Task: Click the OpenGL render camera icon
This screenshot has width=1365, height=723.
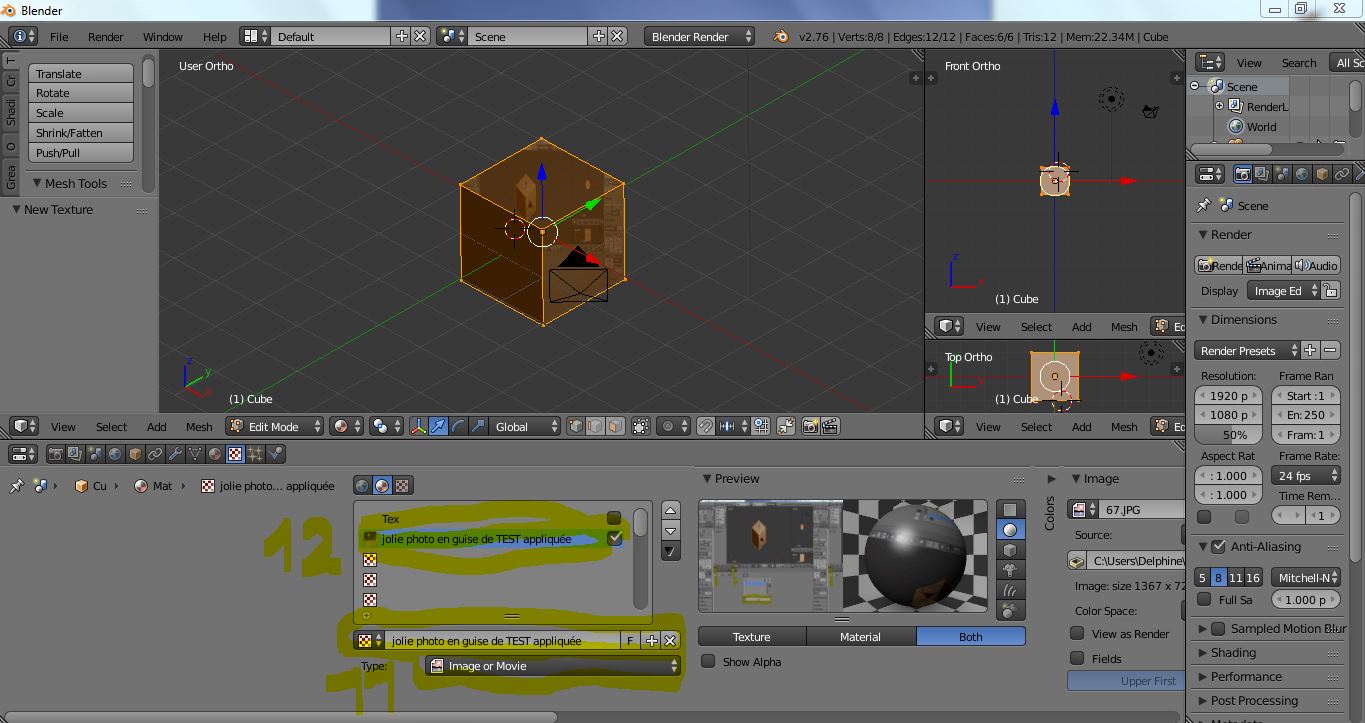Action: click(x=810, y=426)
